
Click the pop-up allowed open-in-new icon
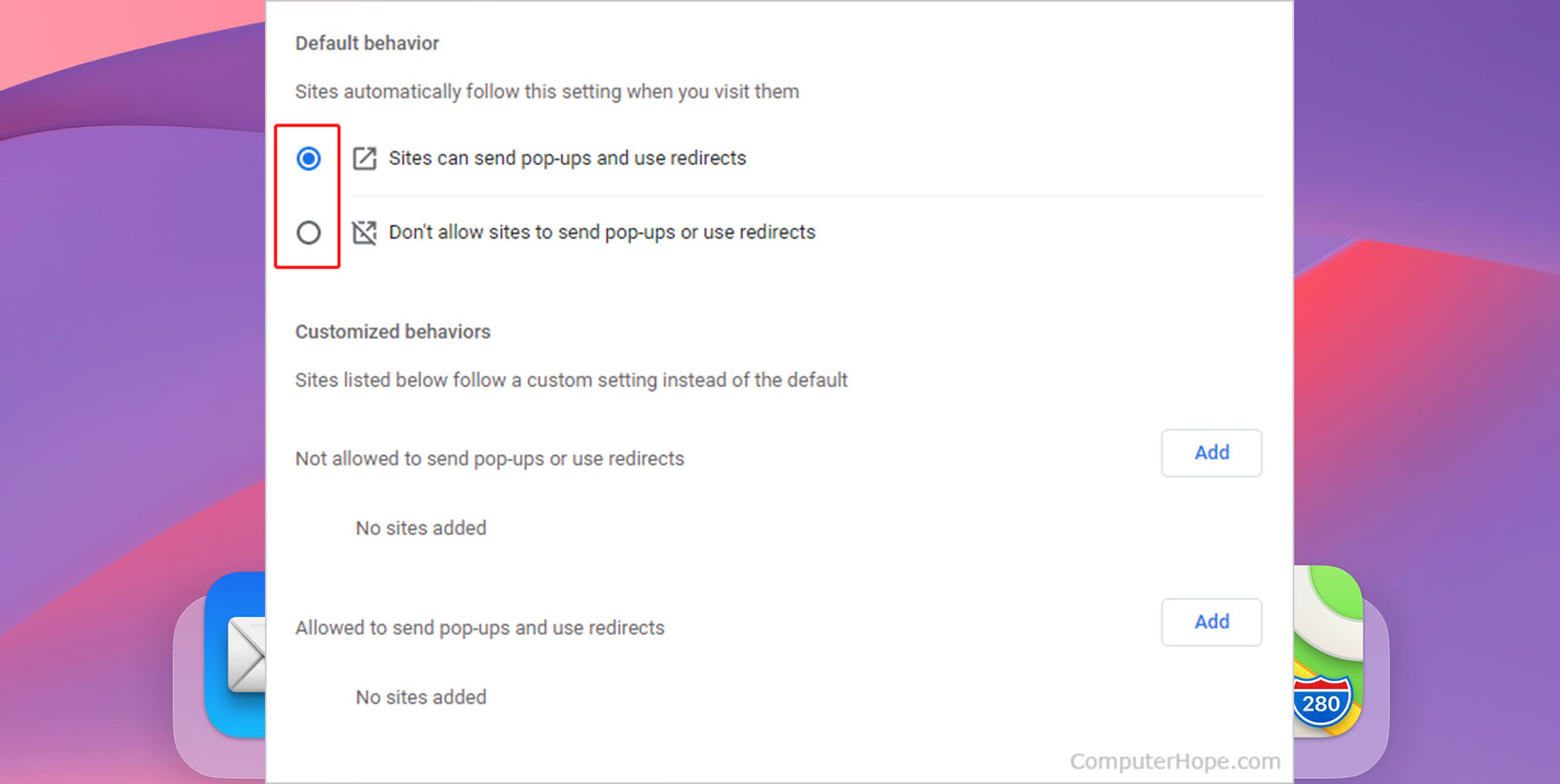364,158
